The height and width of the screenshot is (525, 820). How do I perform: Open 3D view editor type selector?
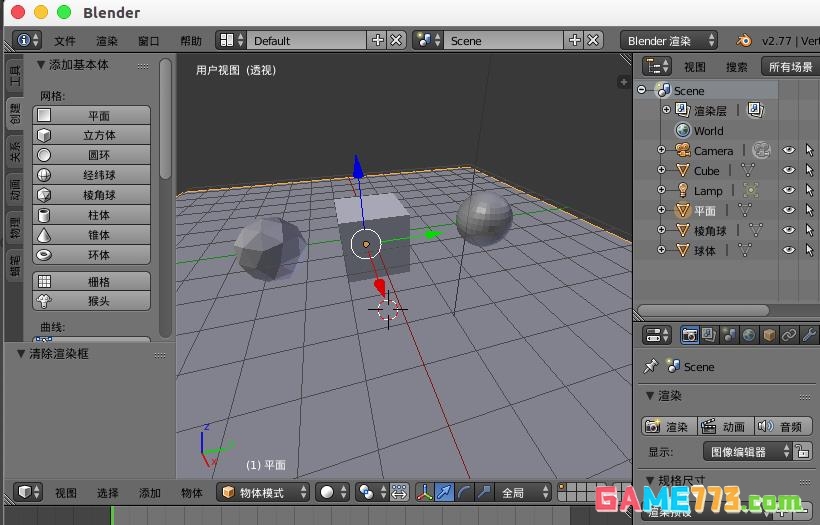click(x=27, y=492)
